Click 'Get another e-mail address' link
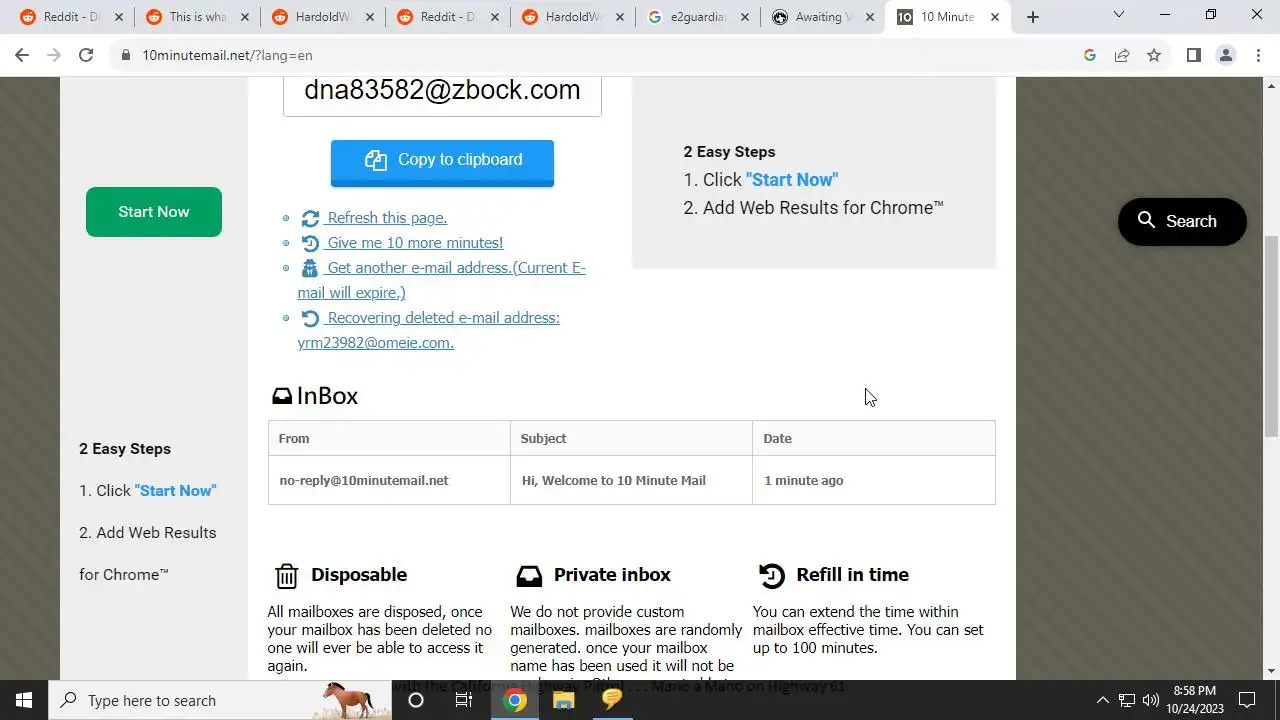This screenshot has height=720, width=1280. pos(441,280)
